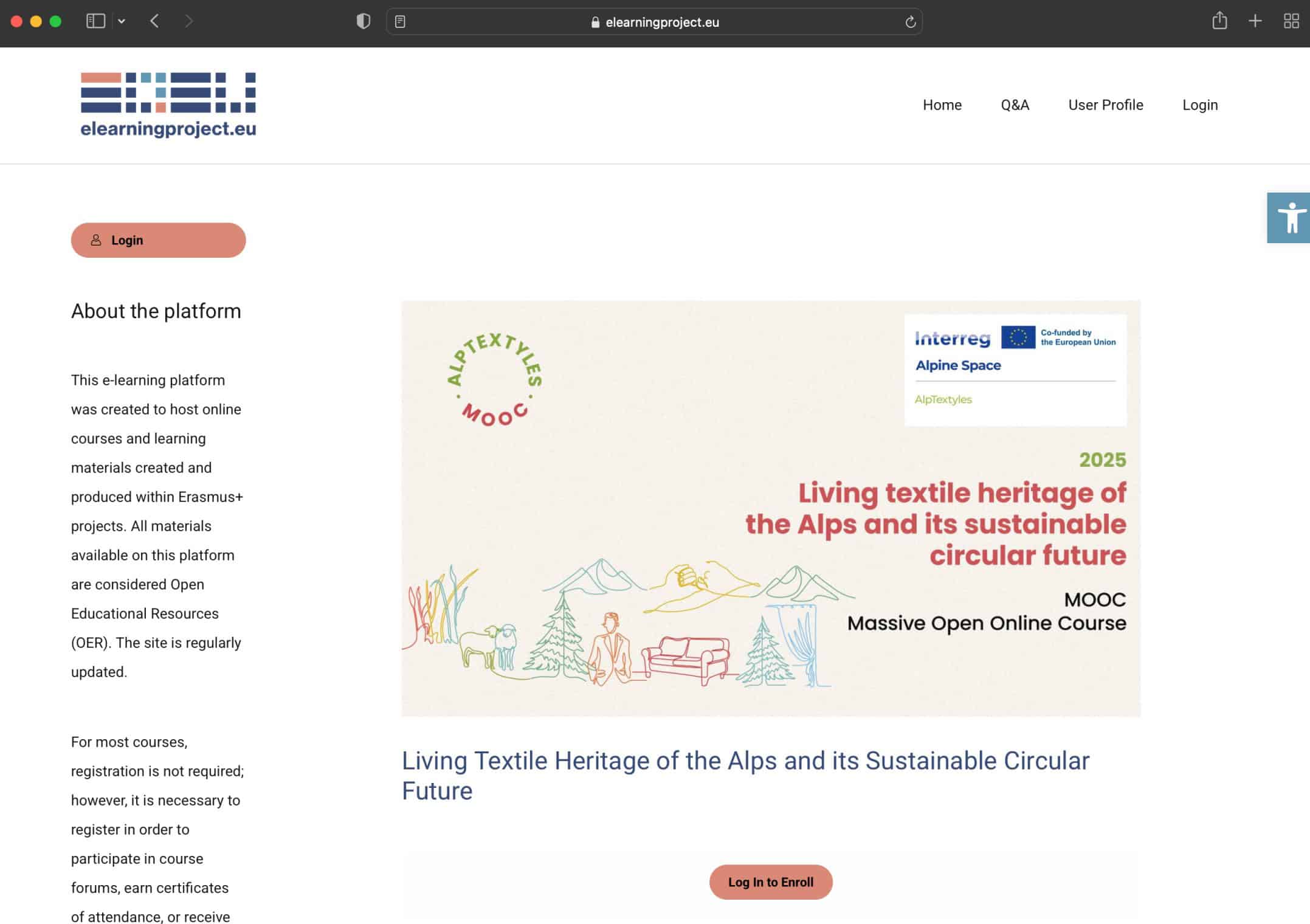Viewport: 1310px width, 924px height.
Task: Show the tab overview grid
Action: pos(1291,21)
